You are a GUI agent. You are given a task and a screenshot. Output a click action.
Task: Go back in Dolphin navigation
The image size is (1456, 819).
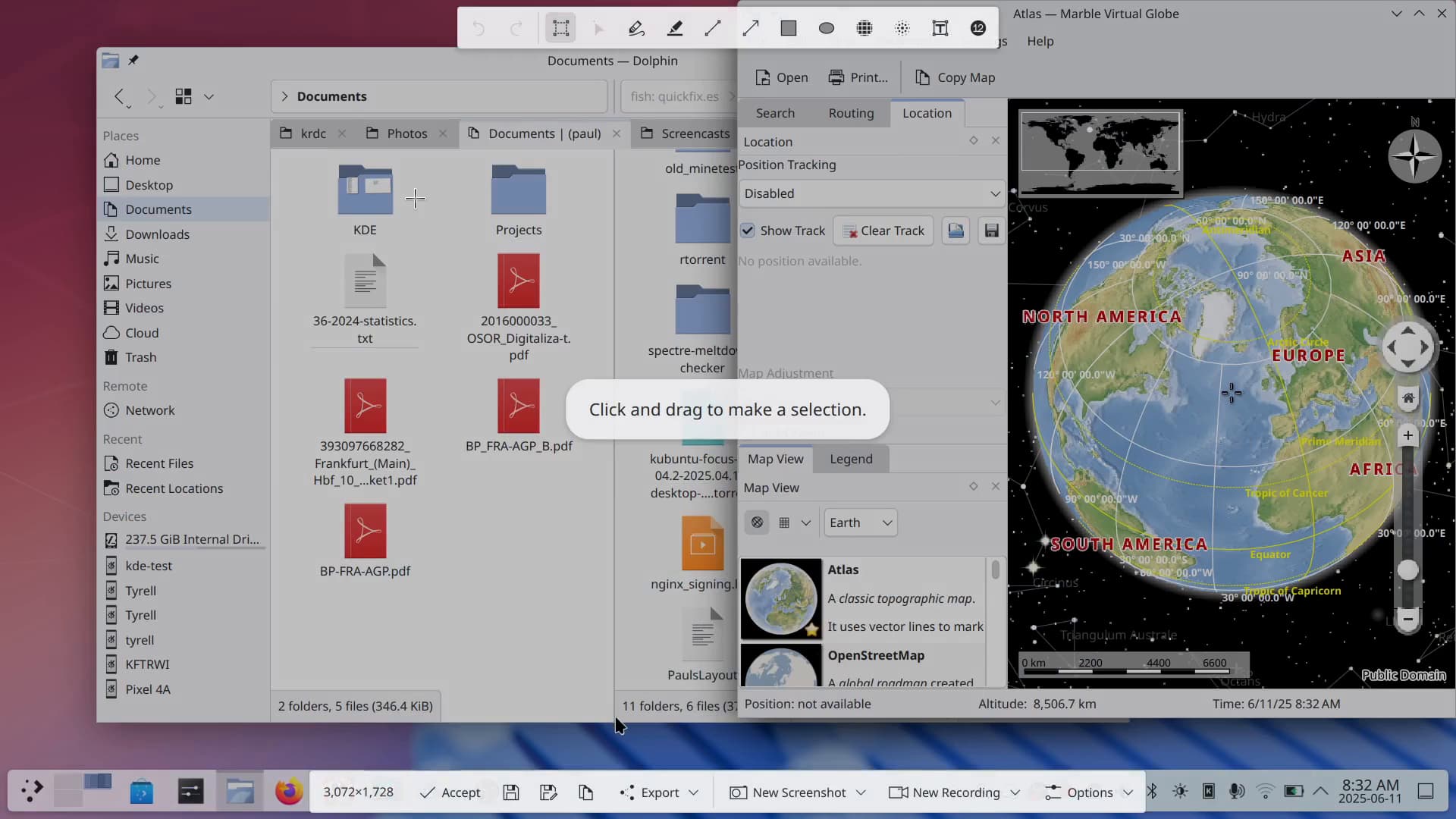(x=119, y=96)
